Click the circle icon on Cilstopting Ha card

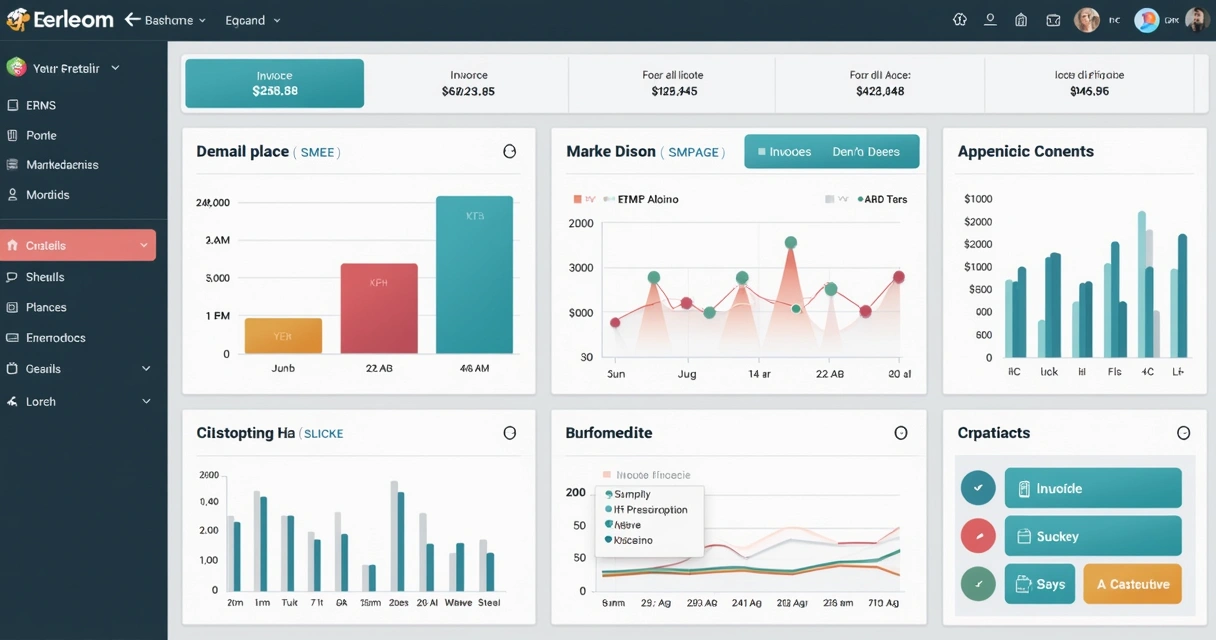coord(509,433)
